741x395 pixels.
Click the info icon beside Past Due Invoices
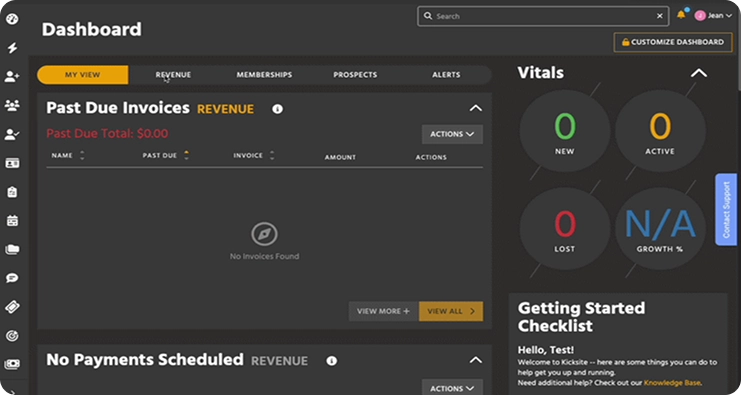[x=277, y=109]
